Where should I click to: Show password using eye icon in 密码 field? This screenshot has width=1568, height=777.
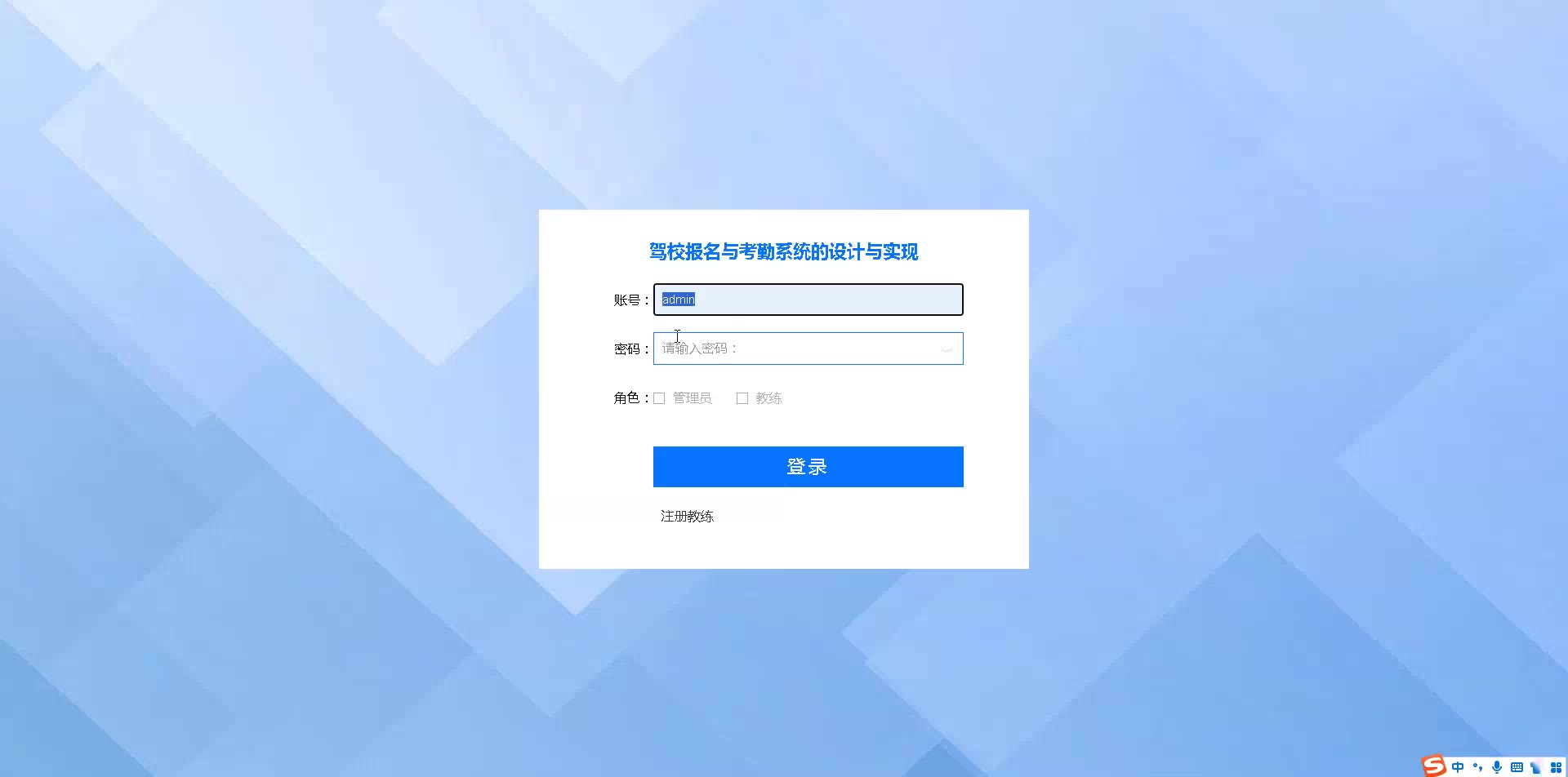(x=947, y=349)
